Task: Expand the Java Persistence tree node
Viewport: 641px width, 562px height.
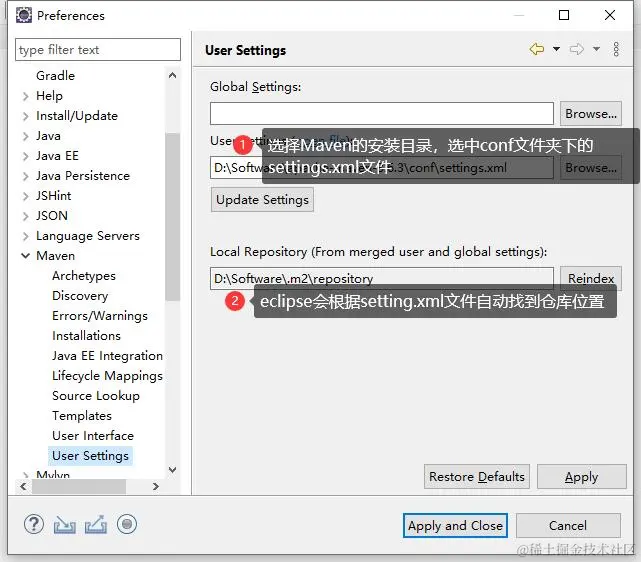Action: pos(26,176)
